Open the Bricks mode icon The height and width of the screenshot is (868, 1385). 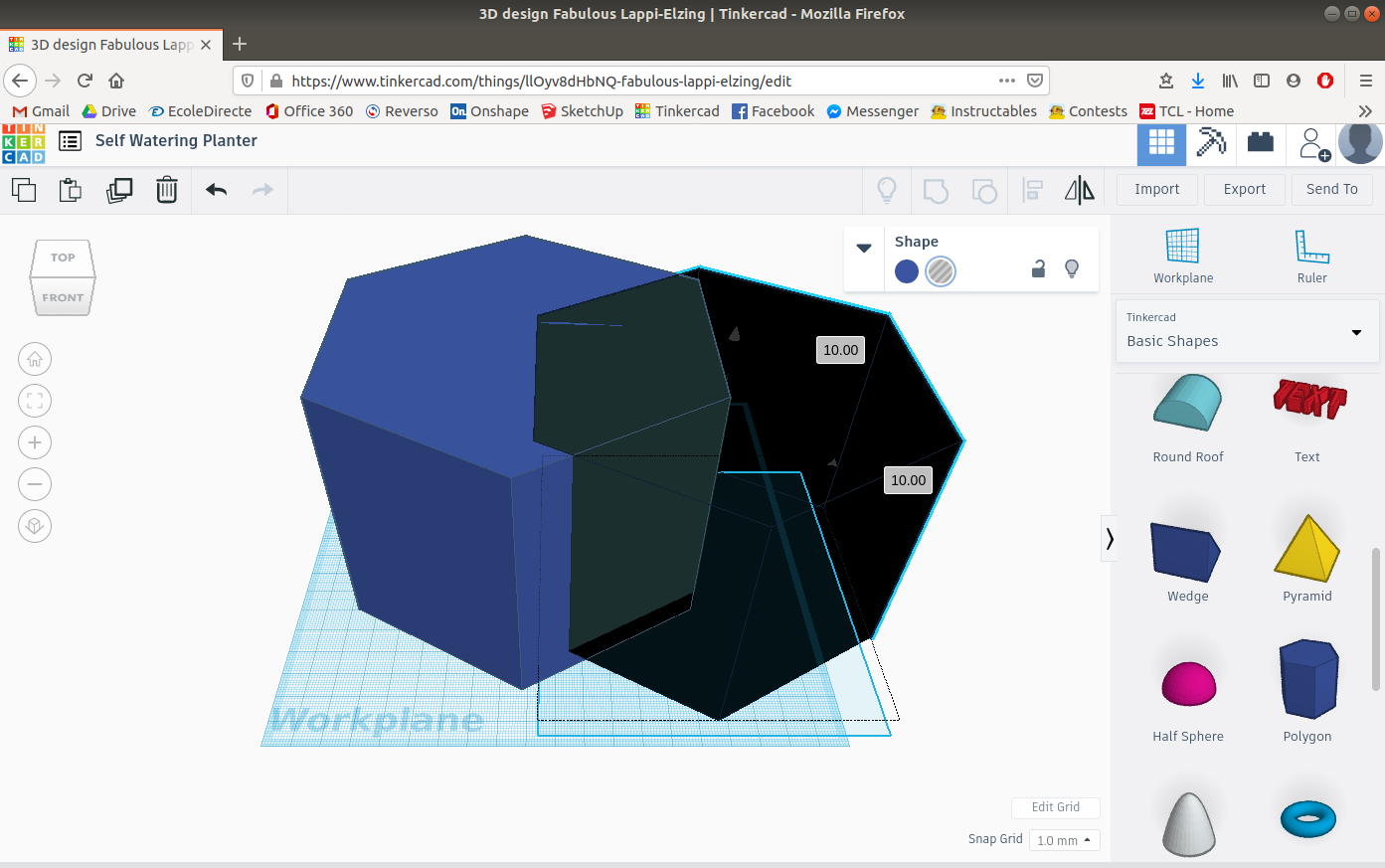1261,142
